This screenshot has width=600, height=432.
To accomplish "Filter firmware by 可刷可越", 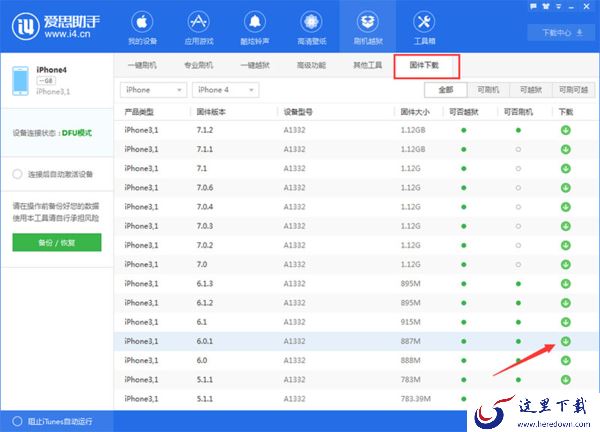I will coord(573,90).
